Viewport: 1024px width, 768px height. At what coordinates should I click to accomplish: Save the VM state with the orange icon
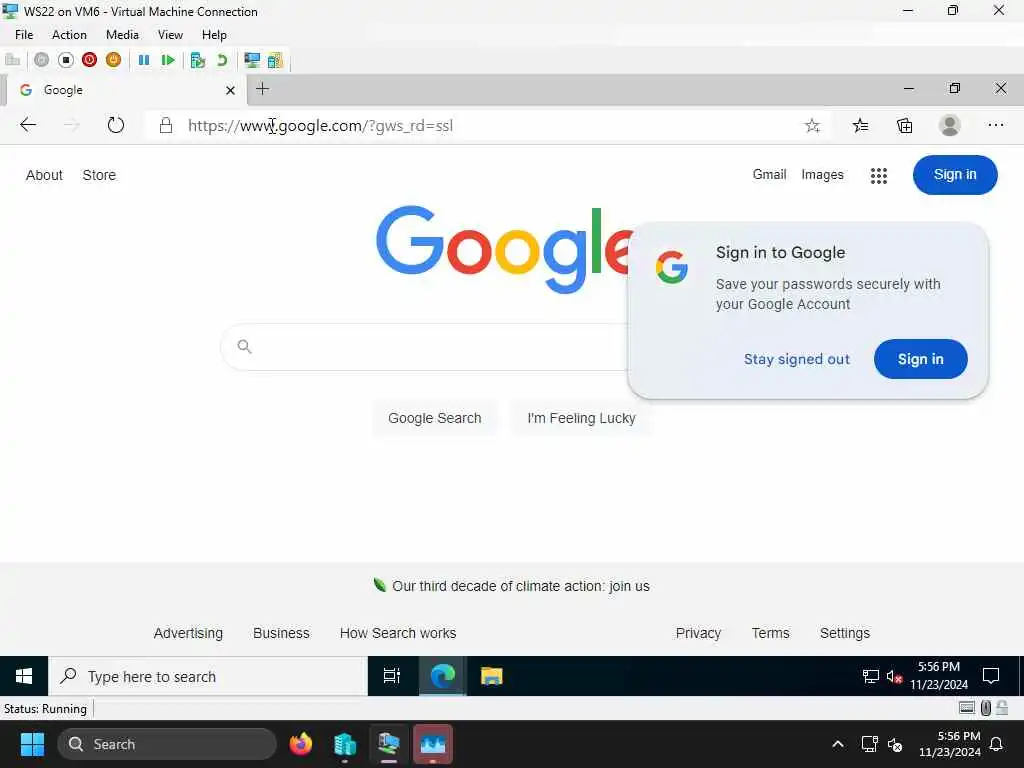coord(114,60)
